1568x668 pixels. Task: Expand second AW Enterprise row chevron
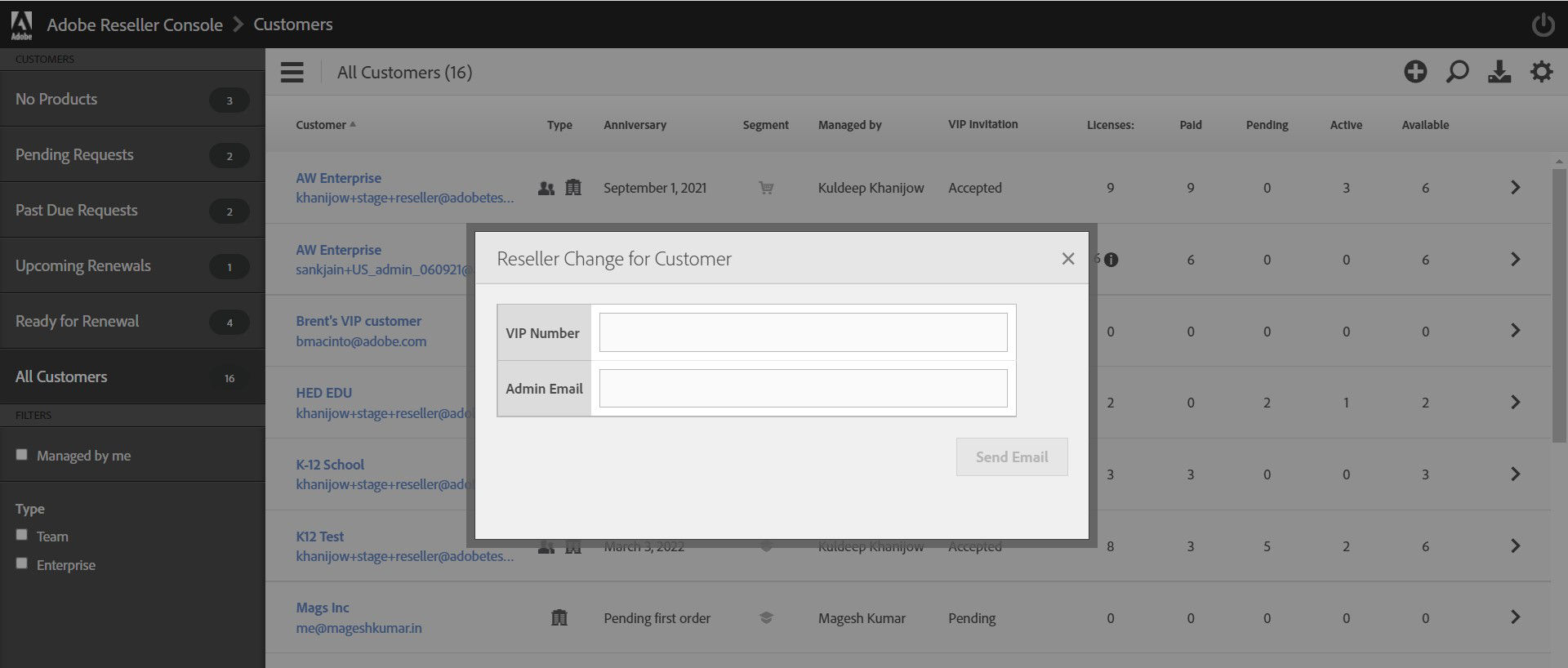click(x=1516, y=260)
